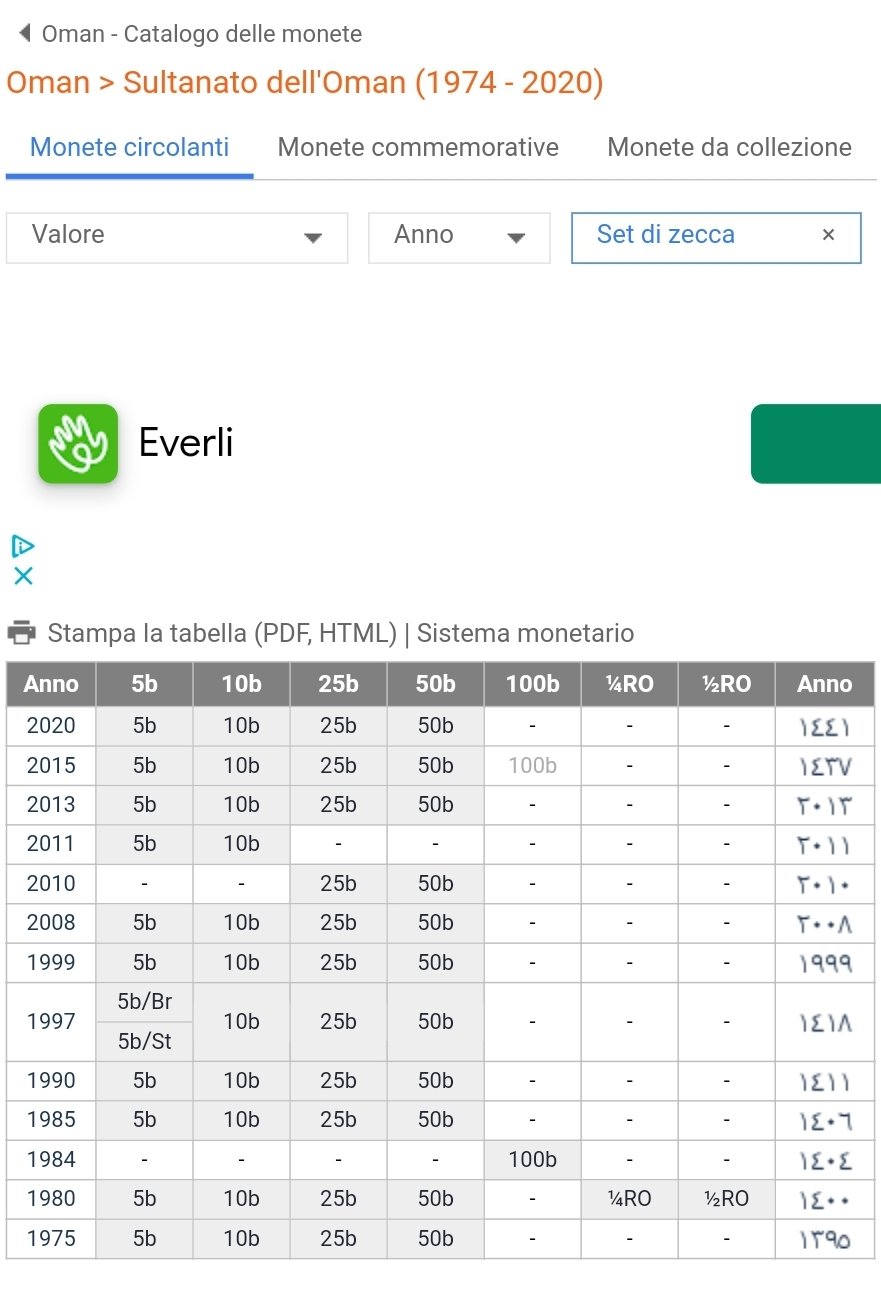Click the green Everli ad button

click(x=815, y=443)
